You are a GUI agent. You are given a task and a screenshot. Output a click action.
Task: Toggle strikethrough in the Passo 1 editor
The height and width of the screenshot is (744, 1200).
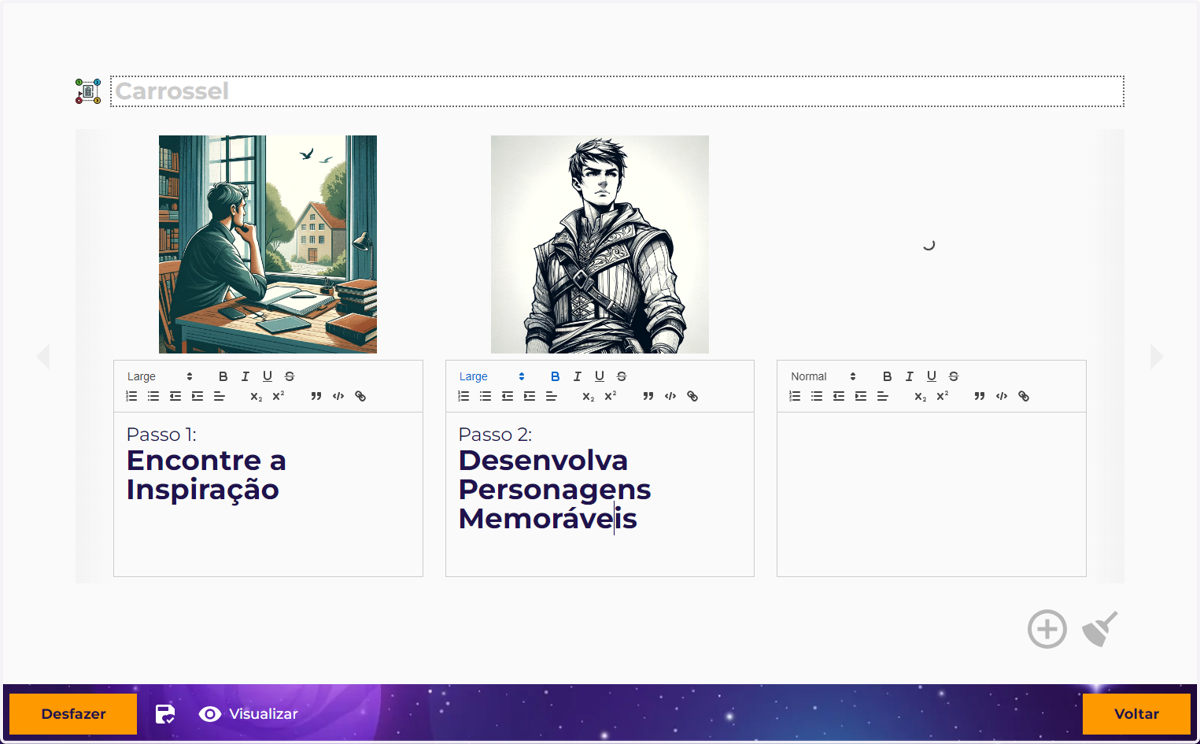[289, 377]
